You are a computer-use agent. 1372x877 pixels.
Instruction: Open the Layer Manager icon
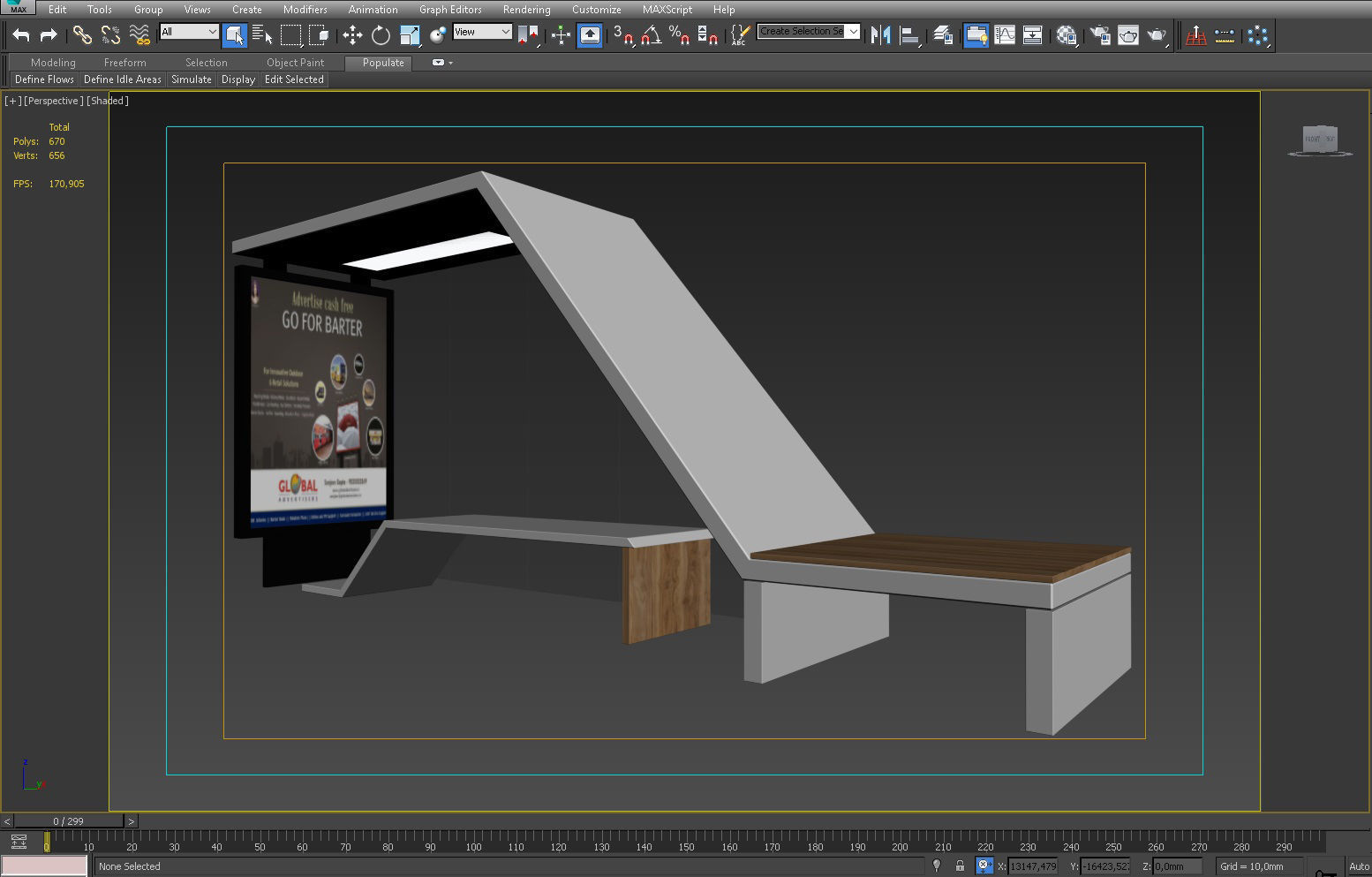tap(943, 35)
